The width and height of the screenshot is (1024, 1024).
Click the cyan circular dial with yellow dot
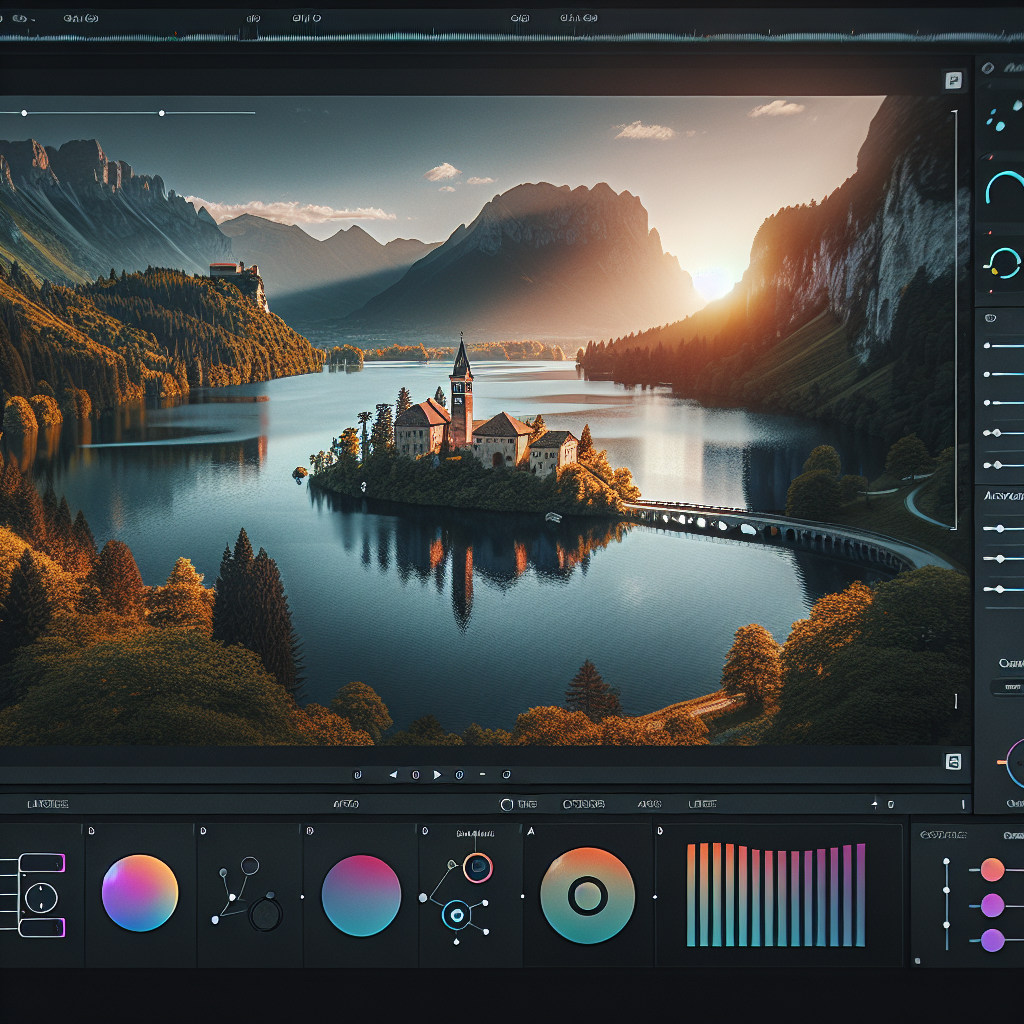1002,264
